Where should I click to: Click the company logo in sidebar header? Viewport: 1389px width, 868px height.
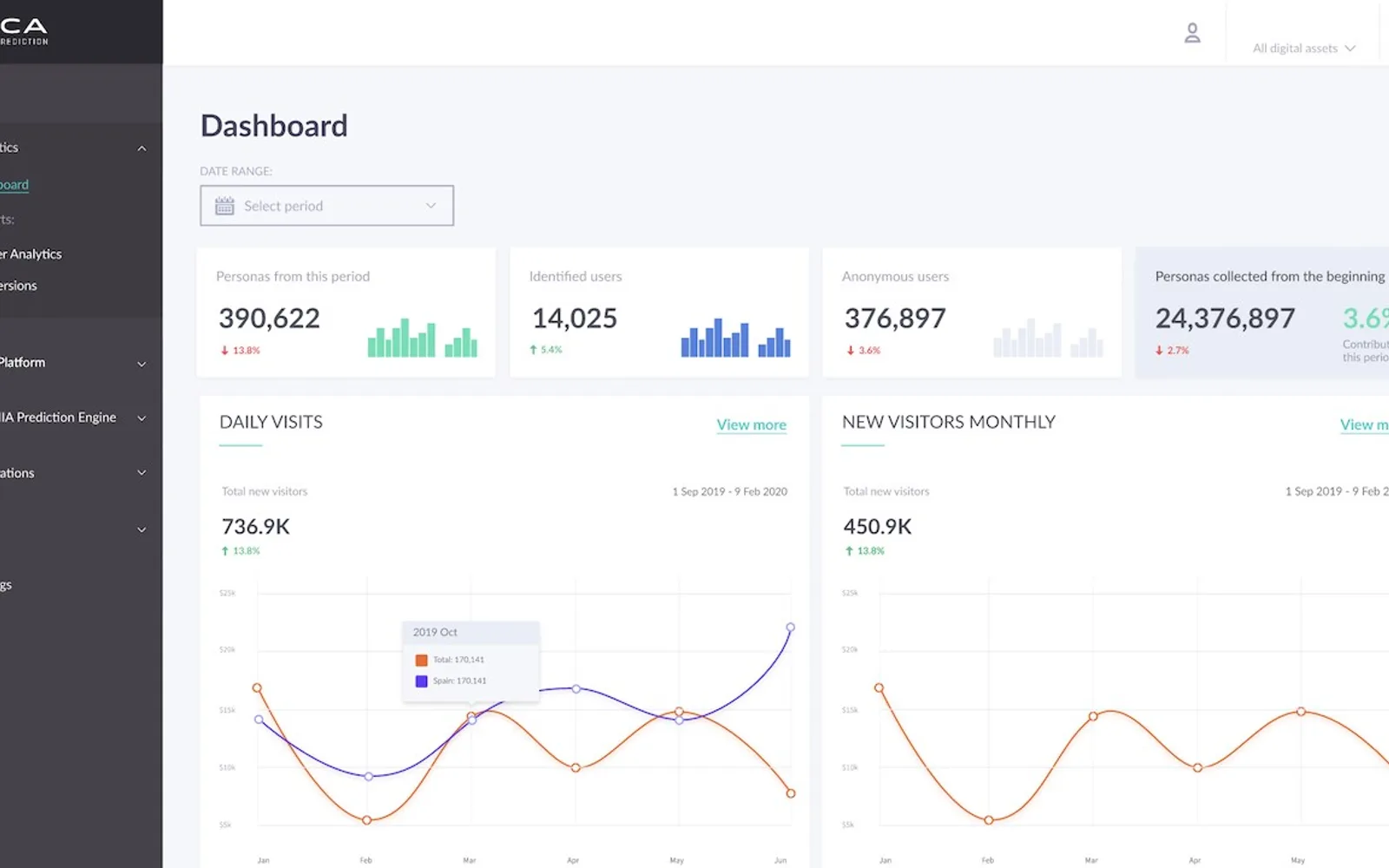24,31
